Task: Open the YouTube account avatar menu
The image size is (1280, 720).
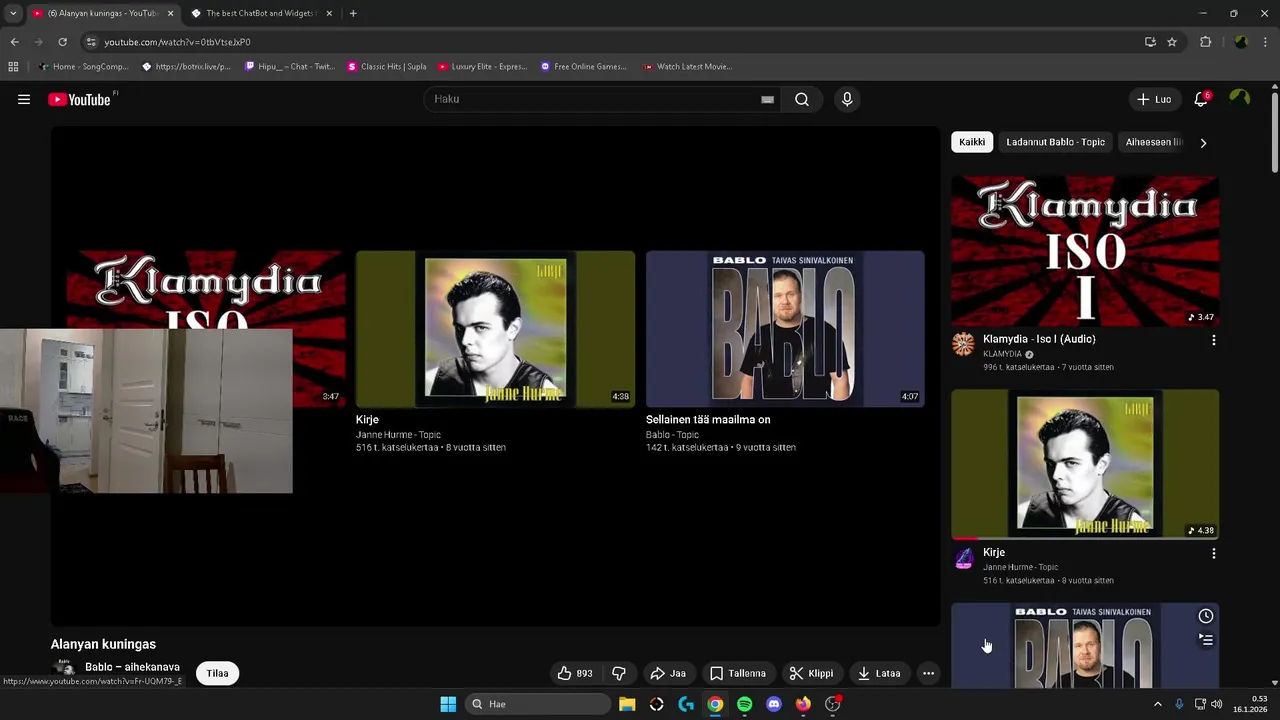Action: (1240, 98)
